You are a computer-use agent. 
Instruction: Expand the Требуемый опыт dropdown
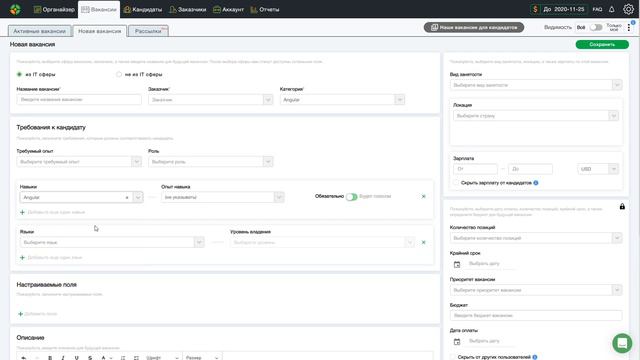pyautogui.click(x=79, y=162)
